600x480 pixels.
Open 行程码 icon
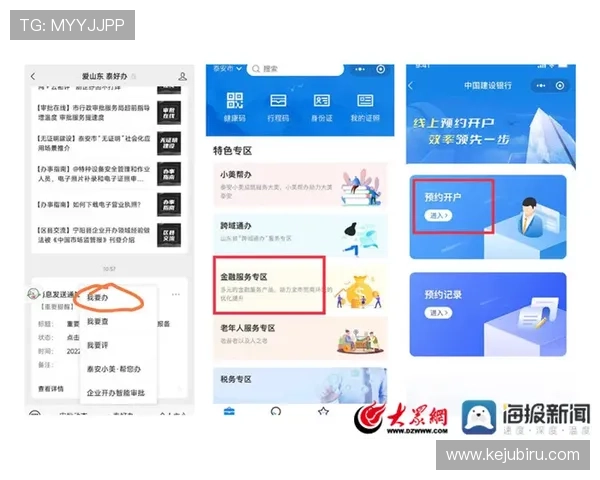278,101
